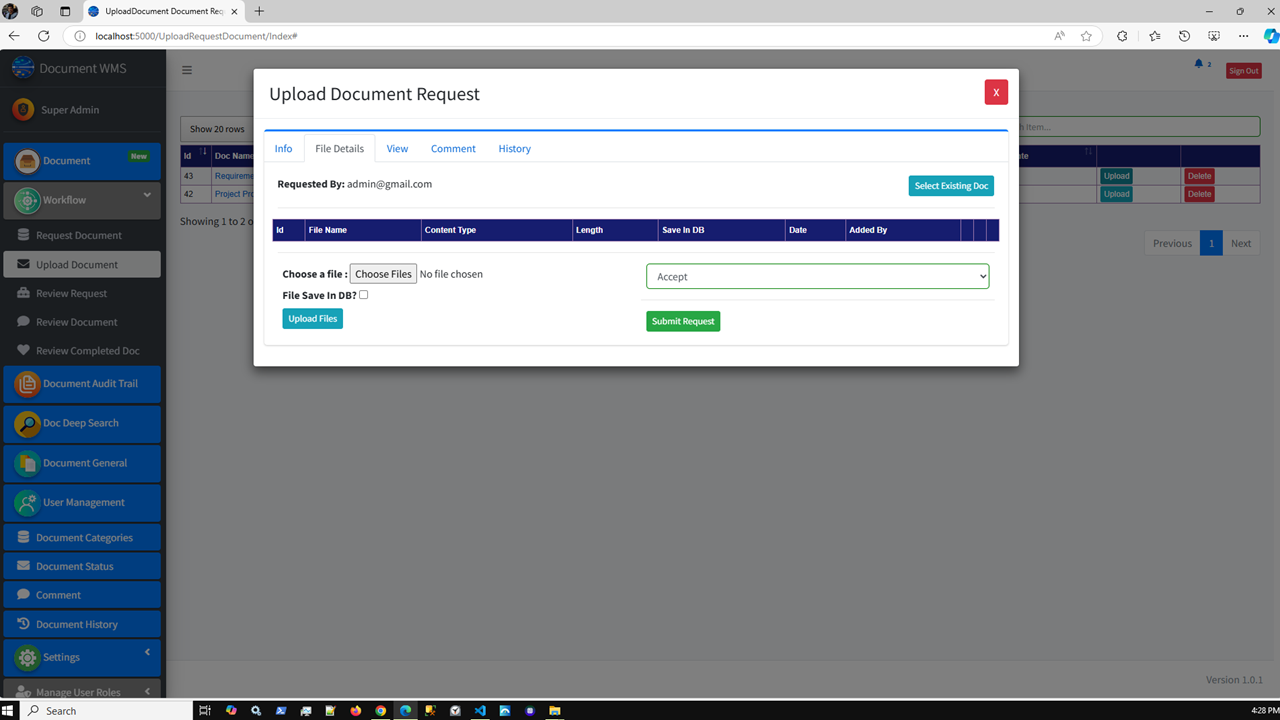The image size is (1280, 720).
Task: Click the Select Existing Doc button
Action: [x=950, y=185]
